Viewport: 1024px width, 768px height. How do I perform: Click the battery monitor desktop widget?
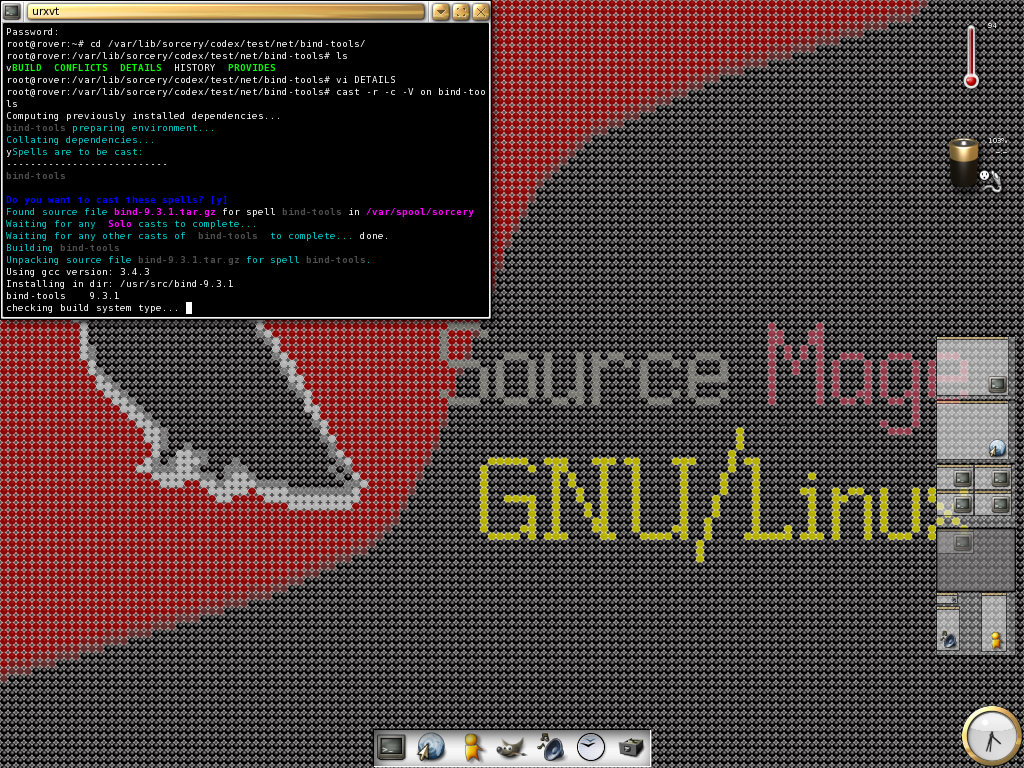965,164
